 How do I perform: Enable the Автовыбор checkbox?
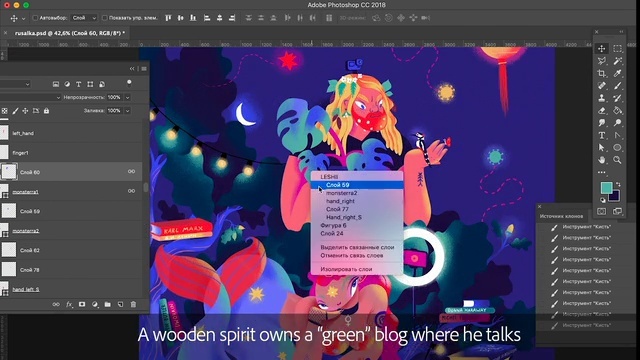coord(35,18)
